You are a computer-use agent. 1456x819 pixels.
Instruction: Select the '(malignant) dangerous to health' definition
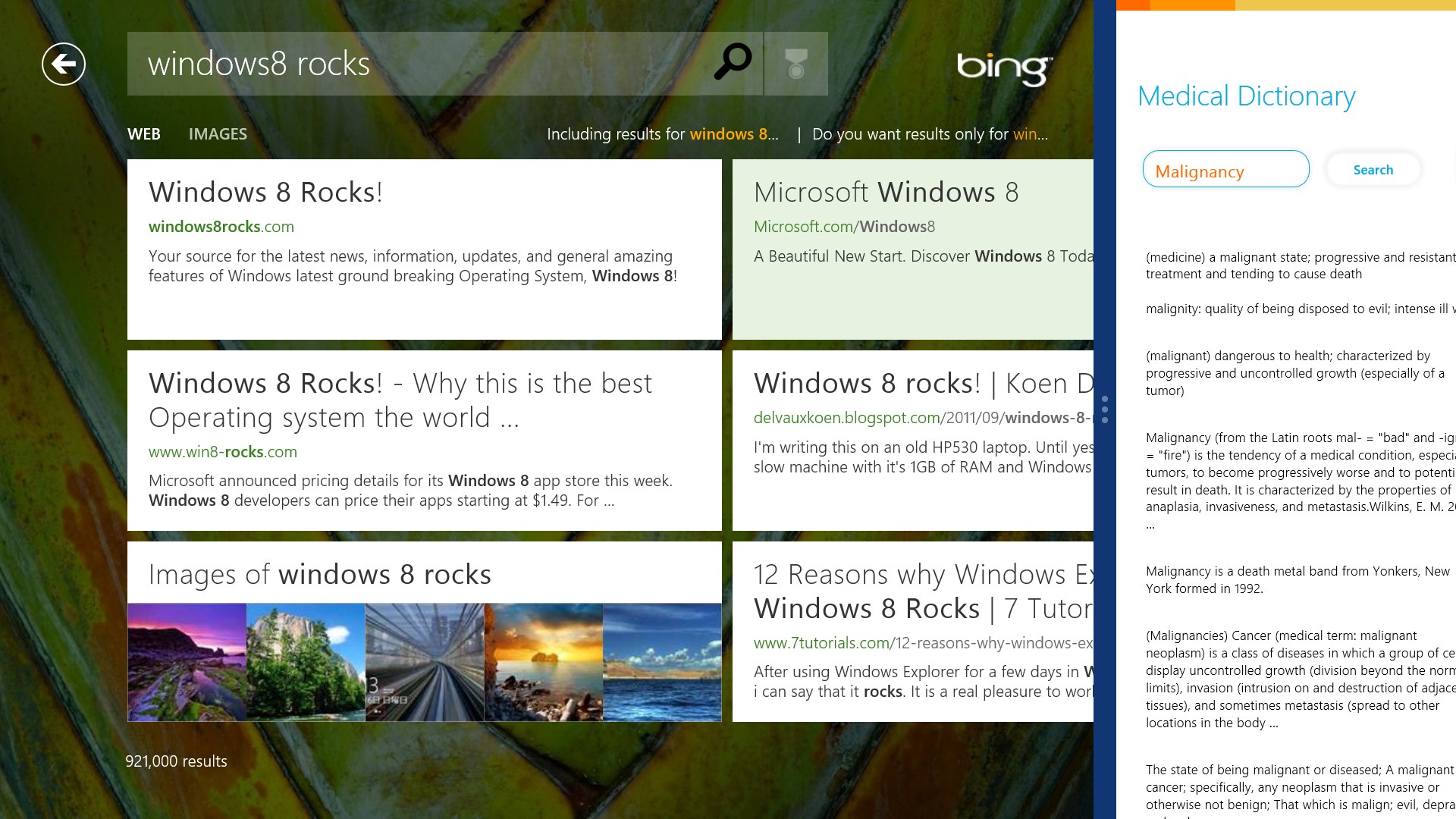coord(1295,373)
